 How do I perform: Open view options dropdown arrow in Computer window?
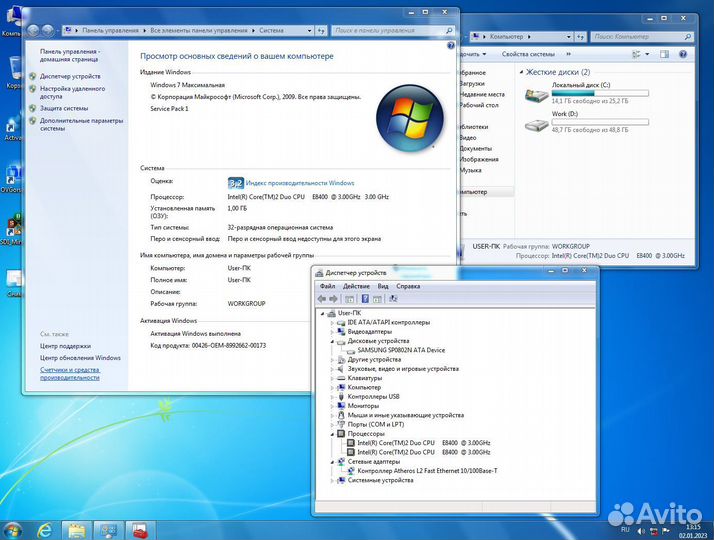click(x=647, y=54)
